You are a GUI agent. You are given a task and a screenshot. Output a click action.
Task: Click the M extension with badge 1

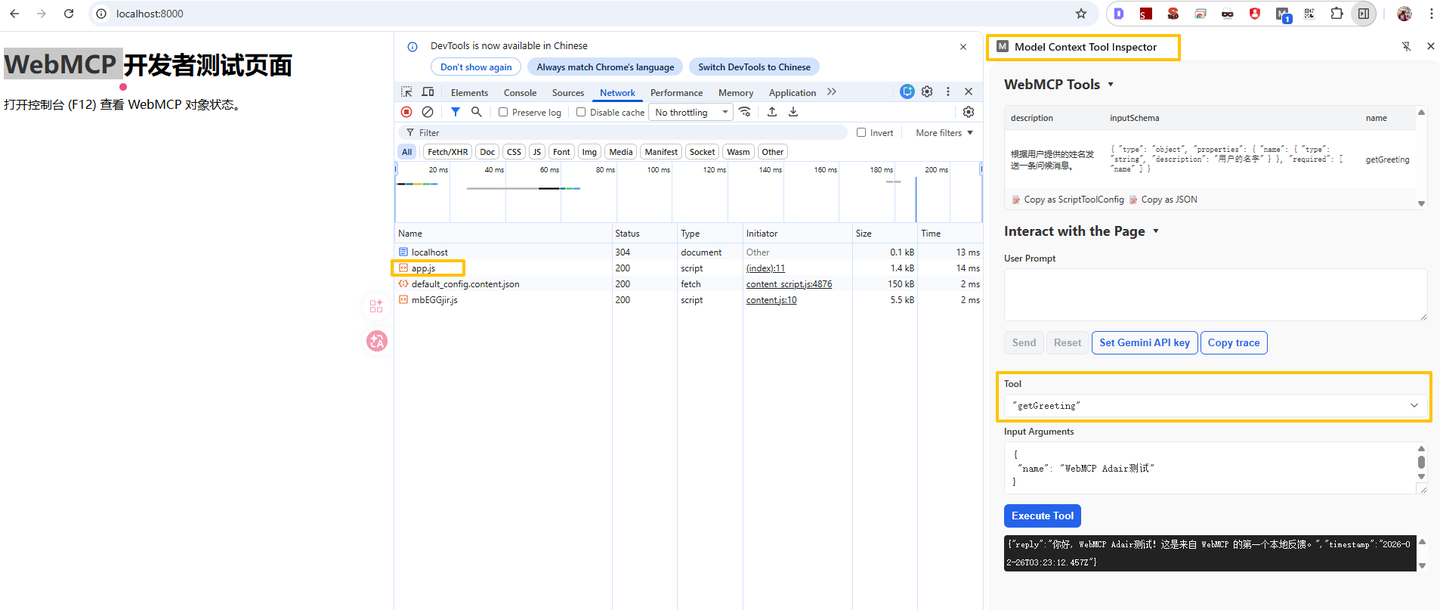(1283, 14)
